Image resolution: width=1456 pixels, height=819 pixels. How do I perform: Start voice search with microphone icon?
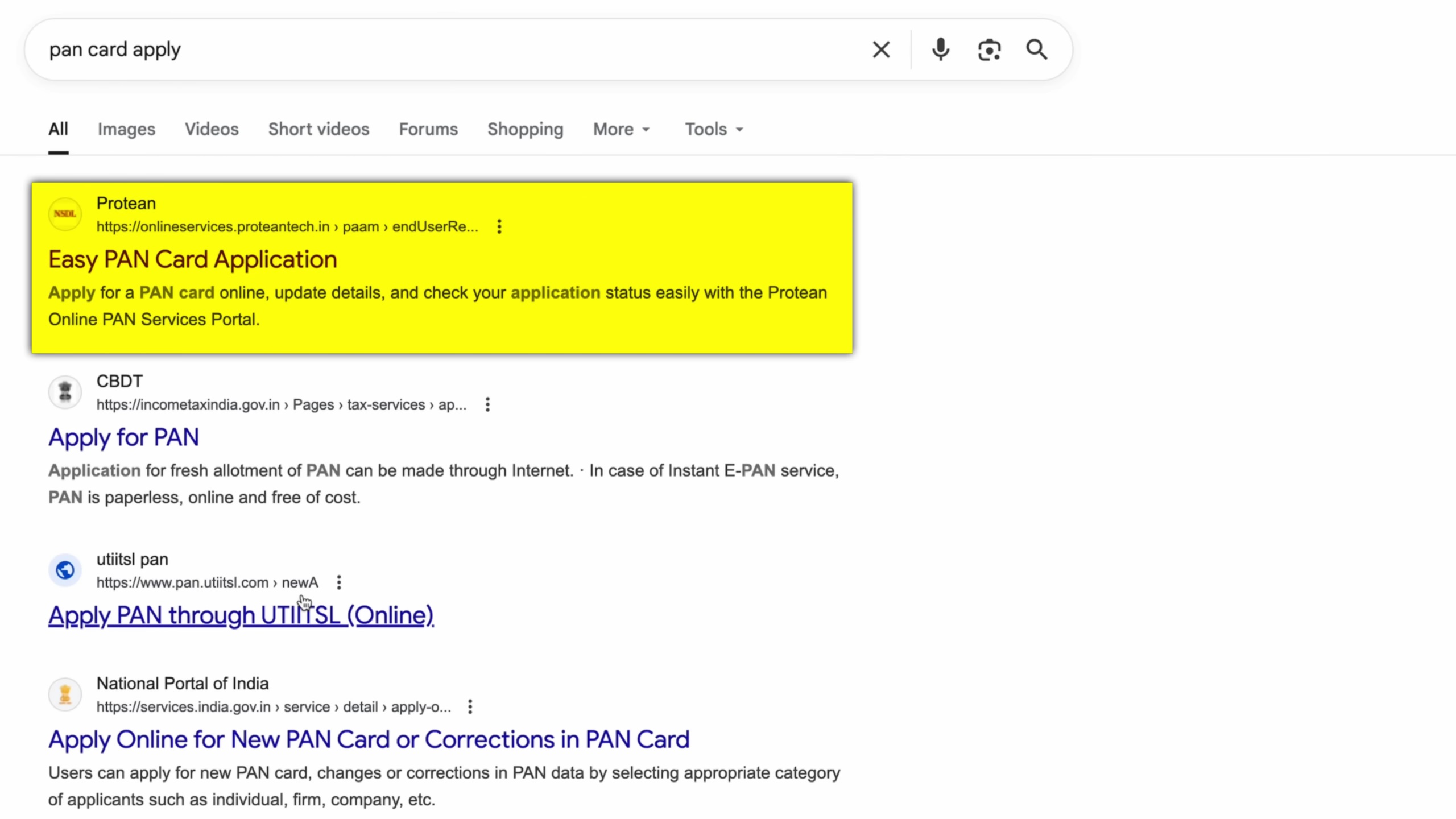[941, 50]
